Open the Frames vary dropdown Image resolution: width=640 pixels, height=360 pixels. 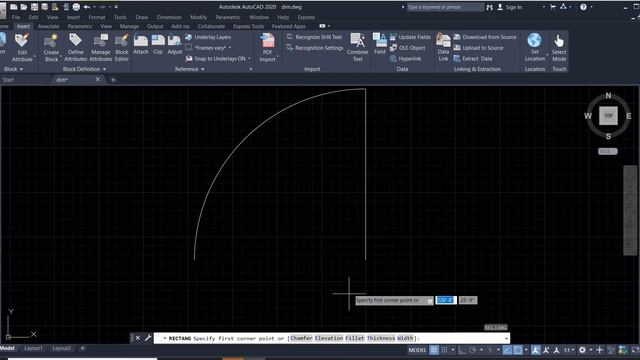coord(230,48)
